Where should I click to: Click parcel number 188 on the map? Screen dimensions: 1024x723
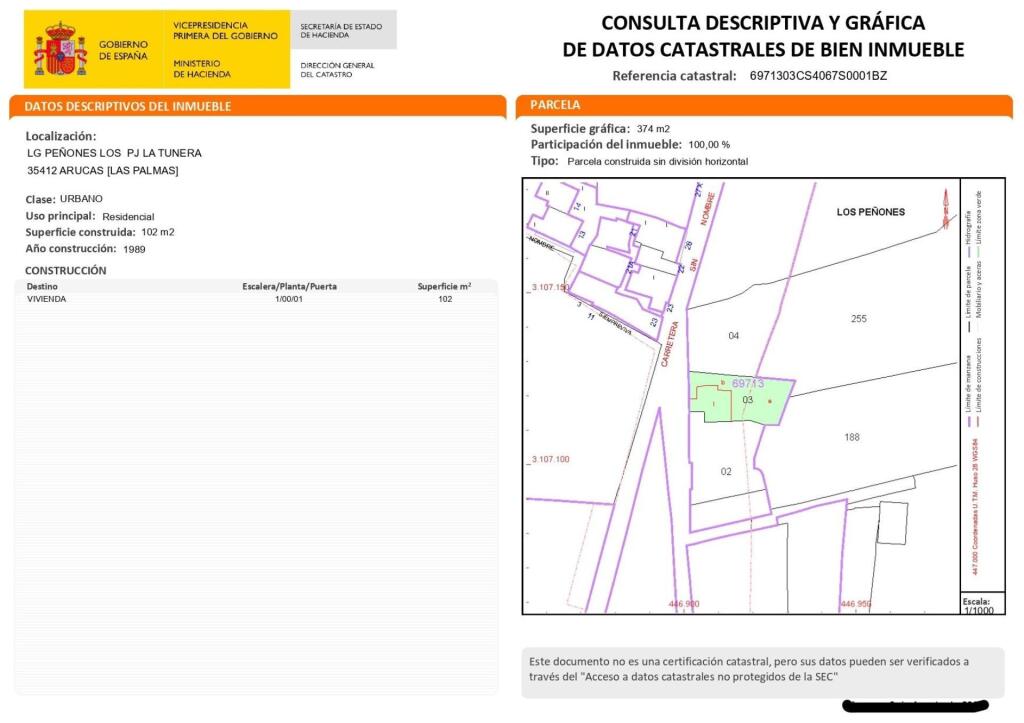[x=852, y=437]
